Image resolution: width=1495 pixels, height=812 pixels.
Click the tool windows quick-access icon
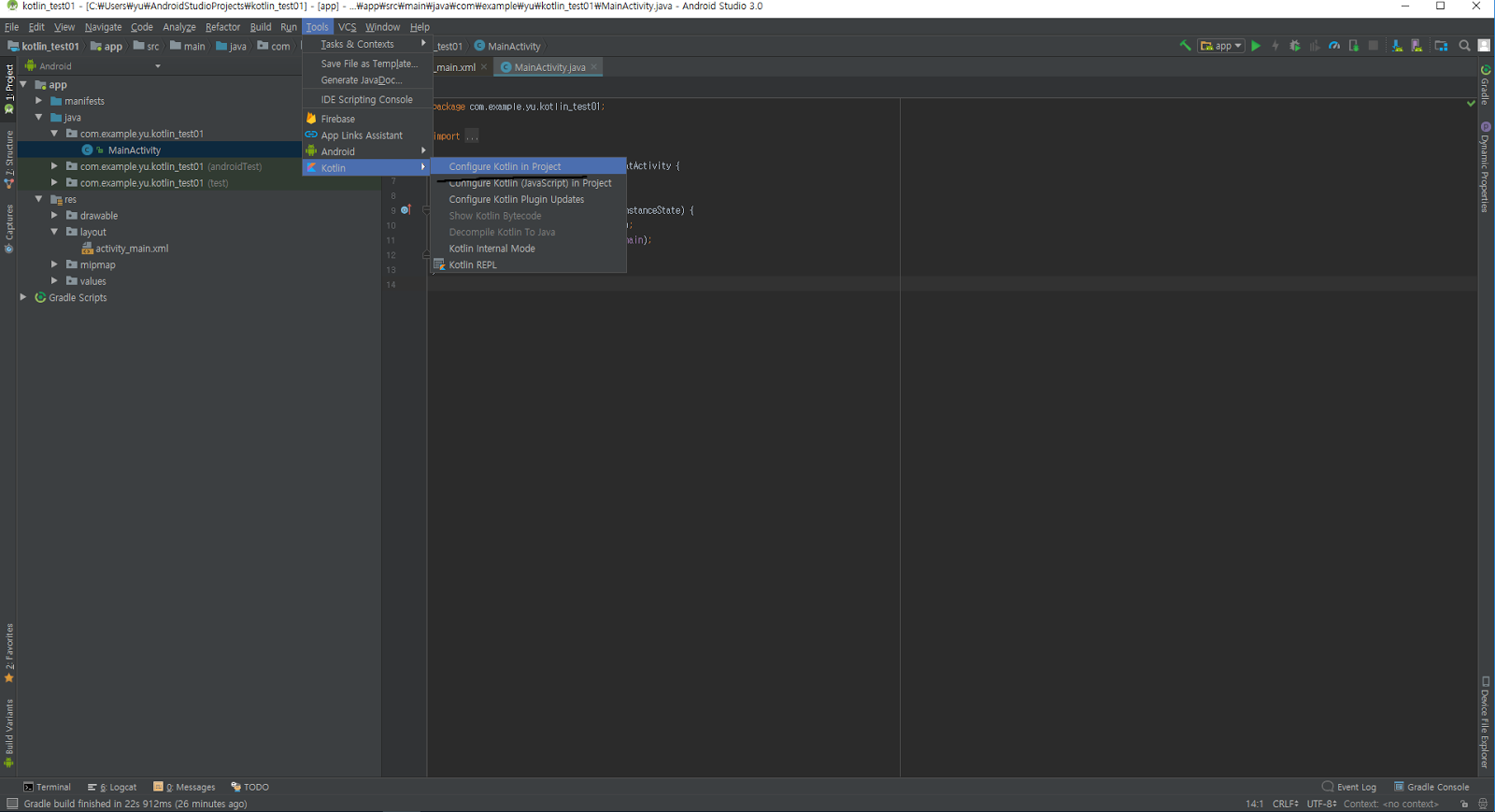pyautogui.click(x=12, y=804)
